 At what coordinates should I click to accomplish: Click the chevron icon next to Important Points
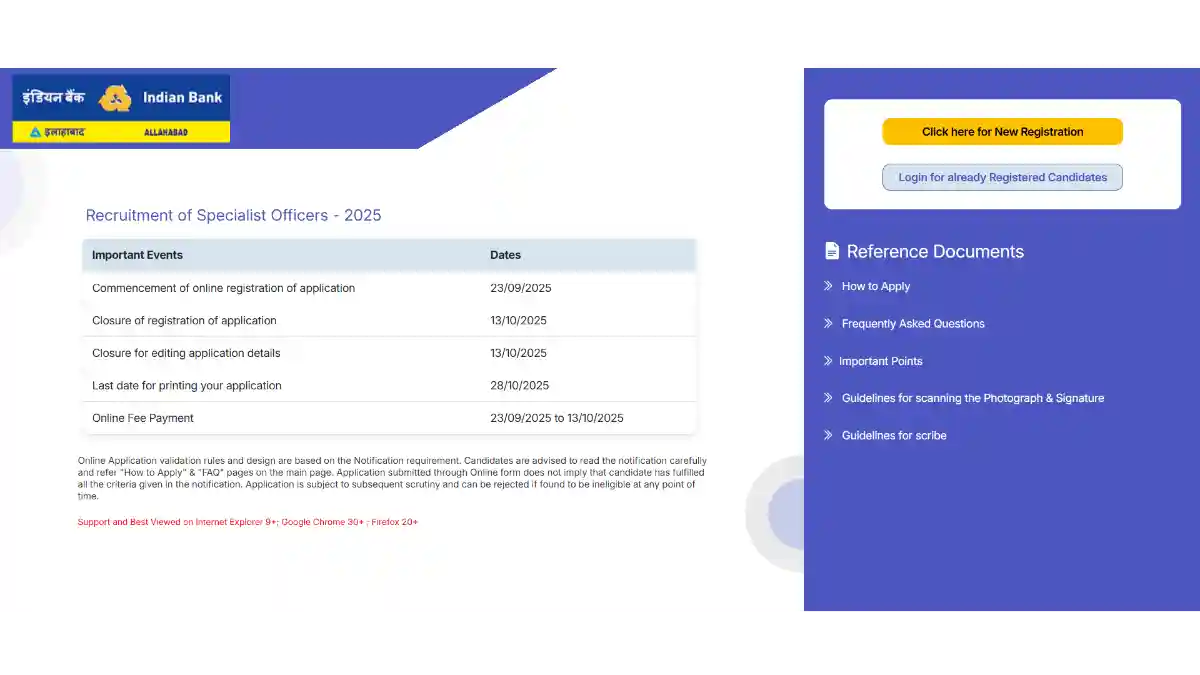pos(828,361)
